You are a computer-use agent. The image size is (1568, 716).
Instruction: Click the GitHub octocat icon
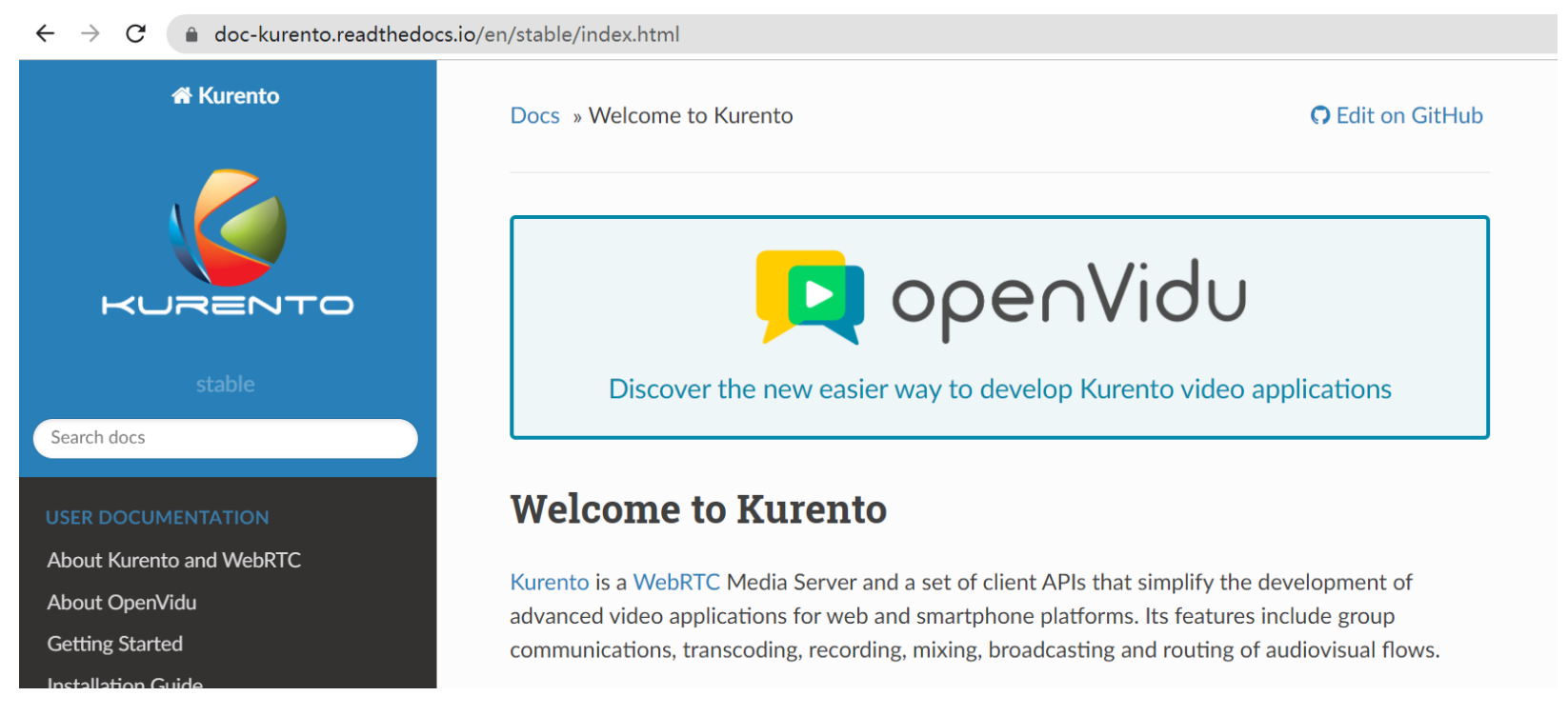[1319, 116]
